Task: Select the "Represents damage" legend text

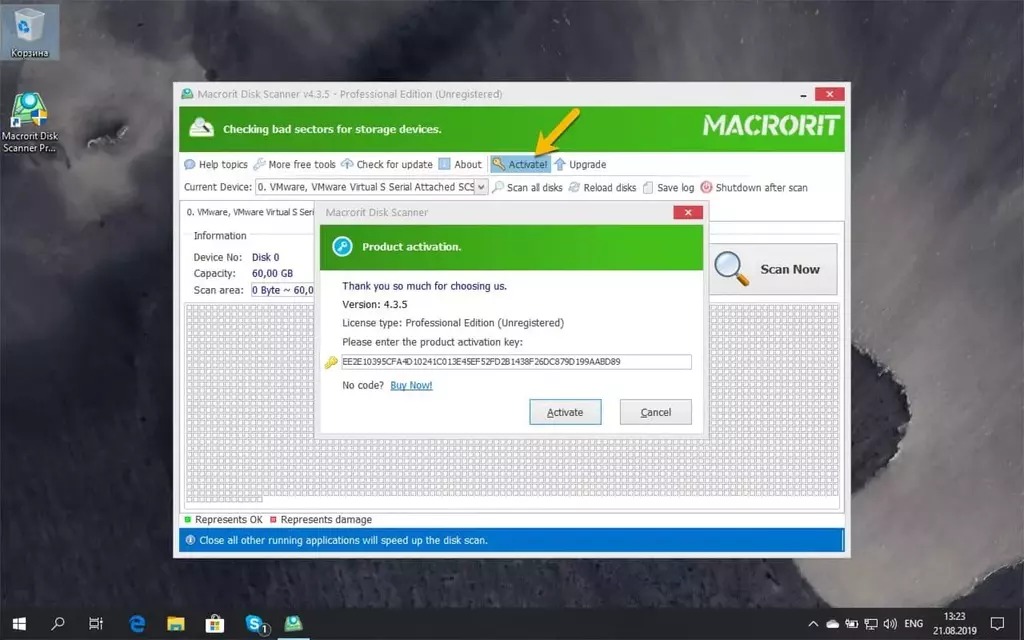Action: tap(326, 520)
